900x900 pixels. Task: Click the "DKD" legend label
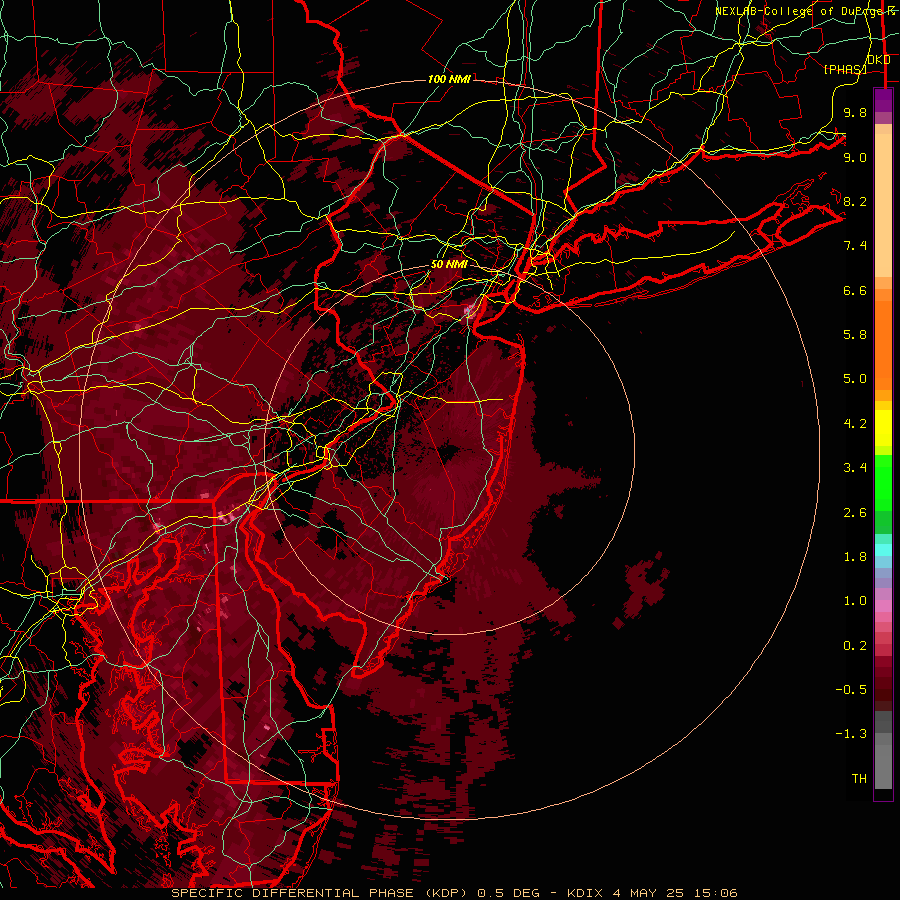click(x=879, y=60)
